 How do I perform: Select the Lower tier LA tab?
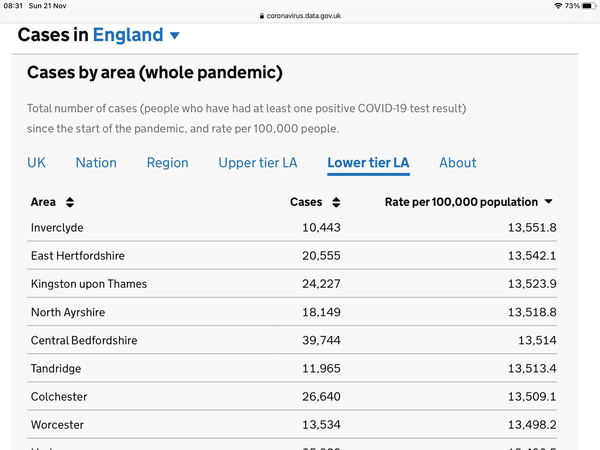[x=368, y=163]
